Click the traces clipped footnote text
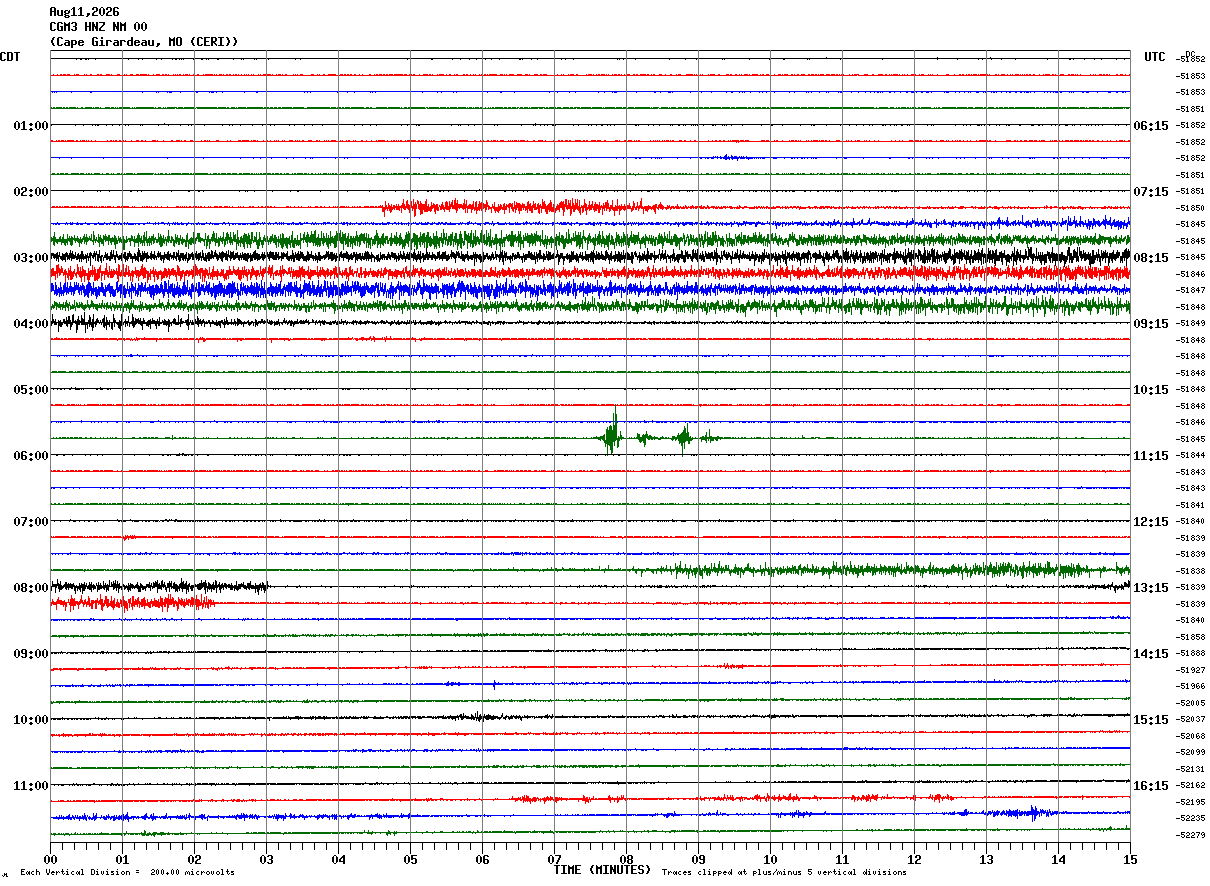This screenshot has height=886, width=1210. [784, 873]
